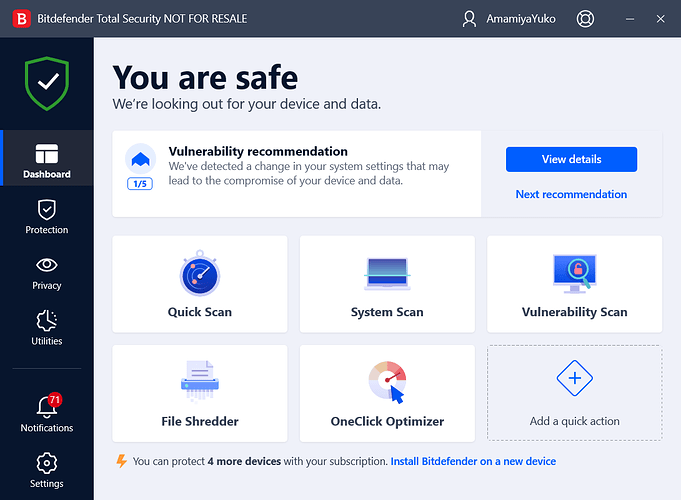Start a Quick Scan
Image resolution: width=681 pixels, height=500 pixels.
(x=200, y=284)
